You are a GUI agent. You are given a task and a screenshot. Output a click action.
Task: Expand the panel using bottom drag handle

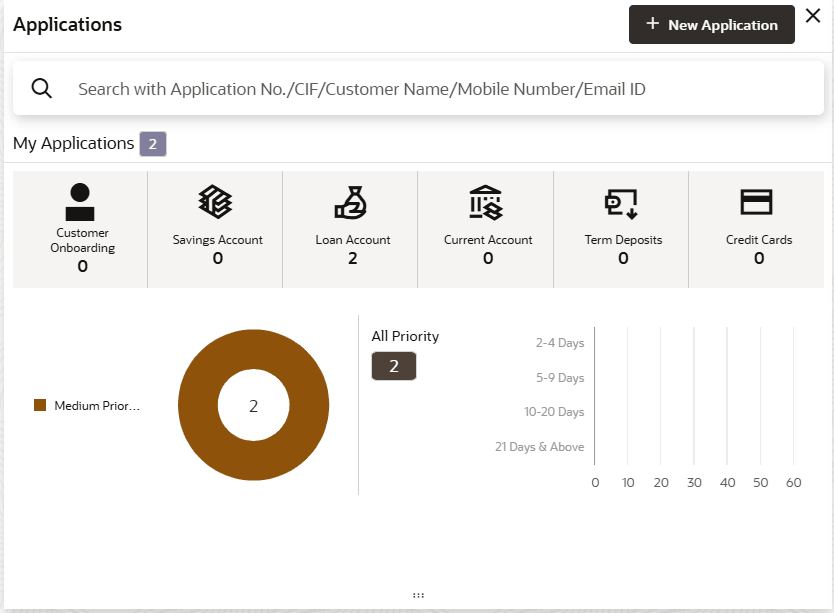[x=418, y=595]
